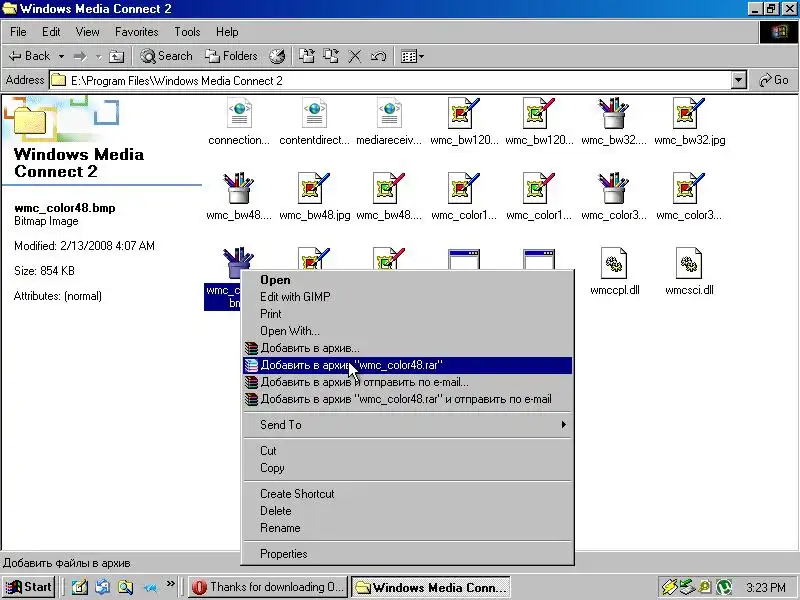
Task: Click the Windows Media Conn... taskbar button
Action: tap(431, 587)
